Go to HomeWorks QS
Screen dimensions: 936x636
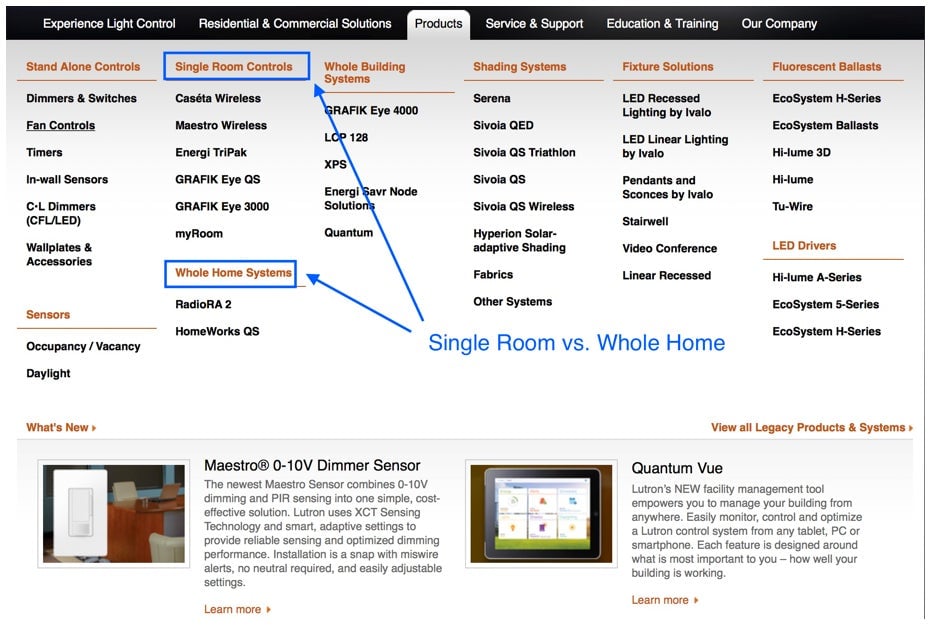coord(217,331)
